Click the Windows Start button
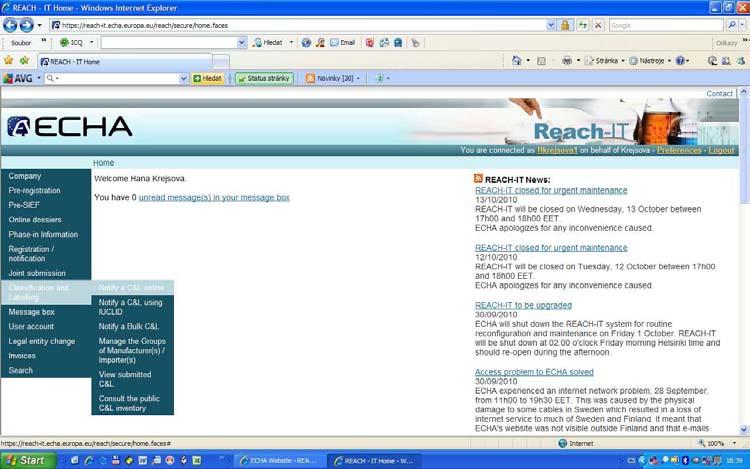 point(28,460)
